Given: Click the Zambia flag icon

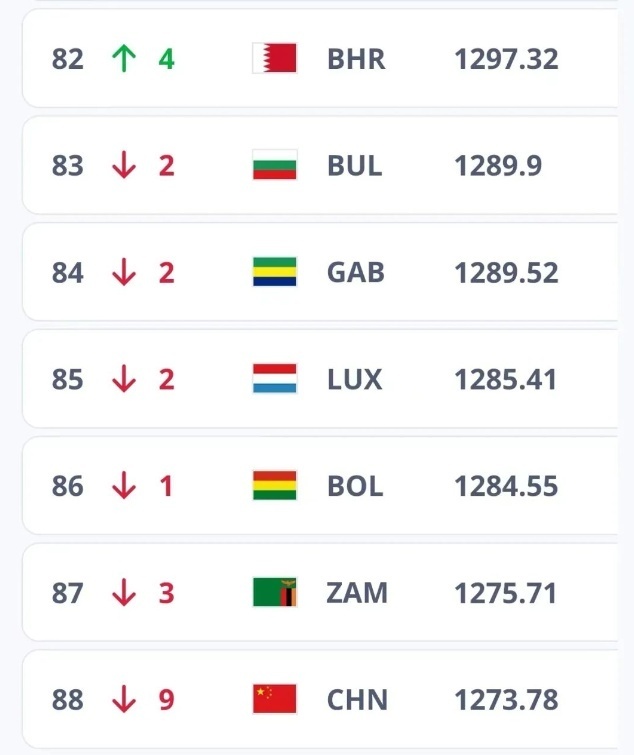Looking at the screenshot, I should pos(274,593).
